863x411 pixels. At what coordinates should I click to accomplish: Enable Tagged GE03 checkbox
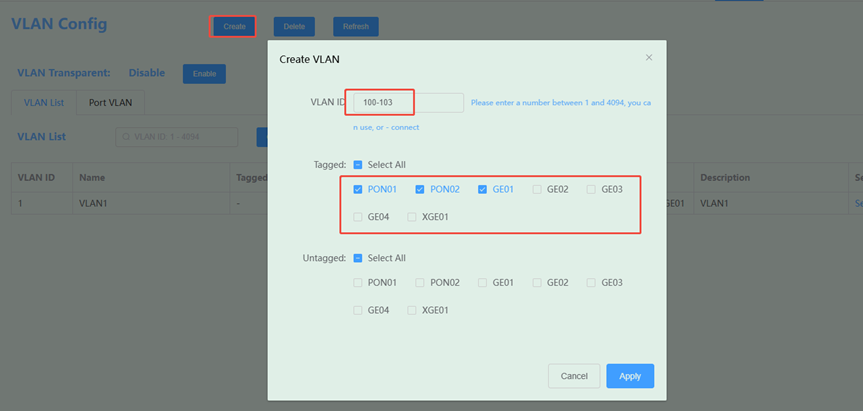pos(591,189)
